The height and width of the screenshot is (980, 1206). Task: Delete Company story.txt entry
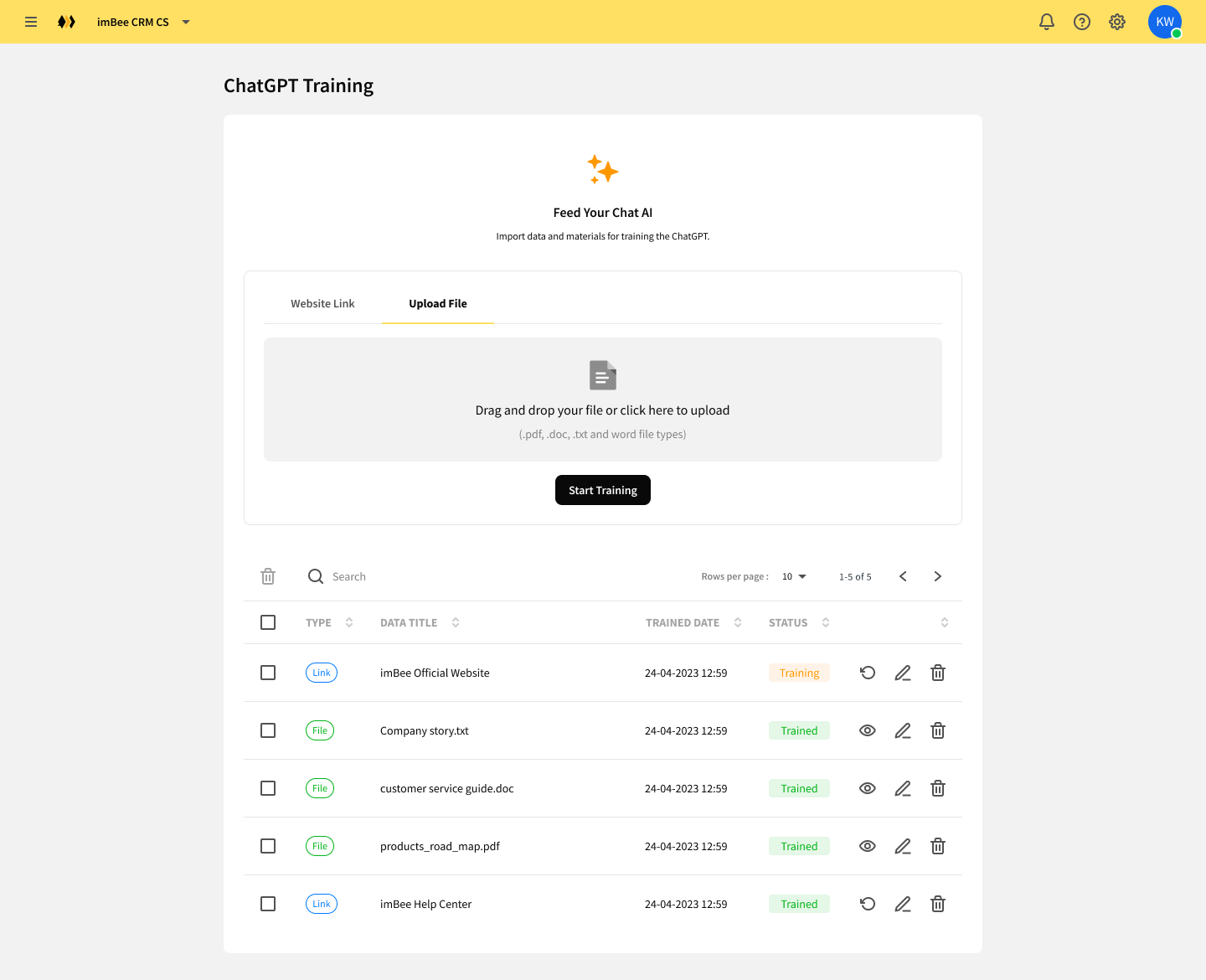point(938,730)
